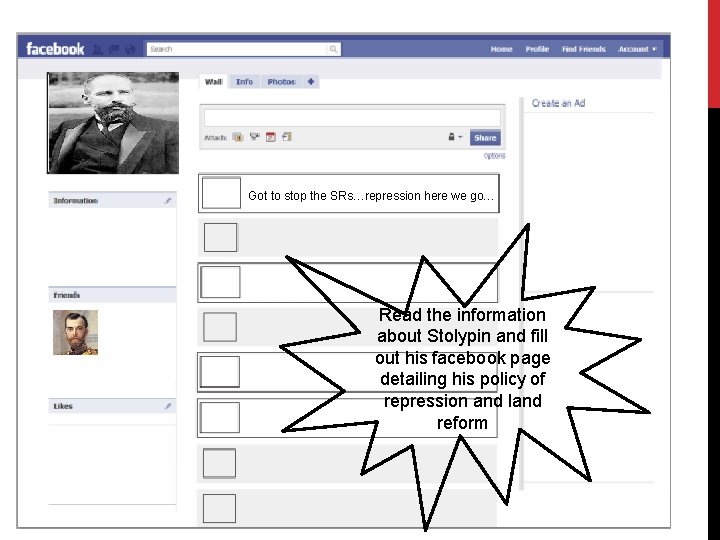
Task: Open the friend requests icon
Action: point(97,49)
